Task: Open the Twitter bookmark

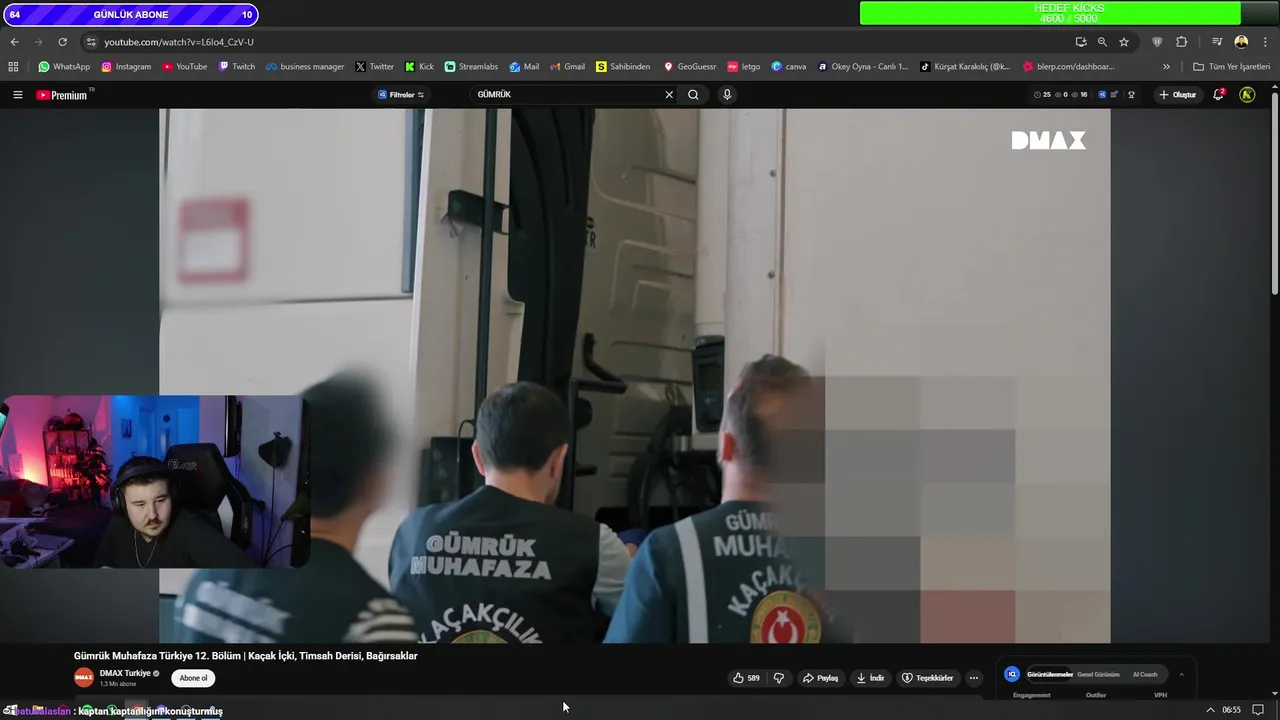Action: click(374, 67)
